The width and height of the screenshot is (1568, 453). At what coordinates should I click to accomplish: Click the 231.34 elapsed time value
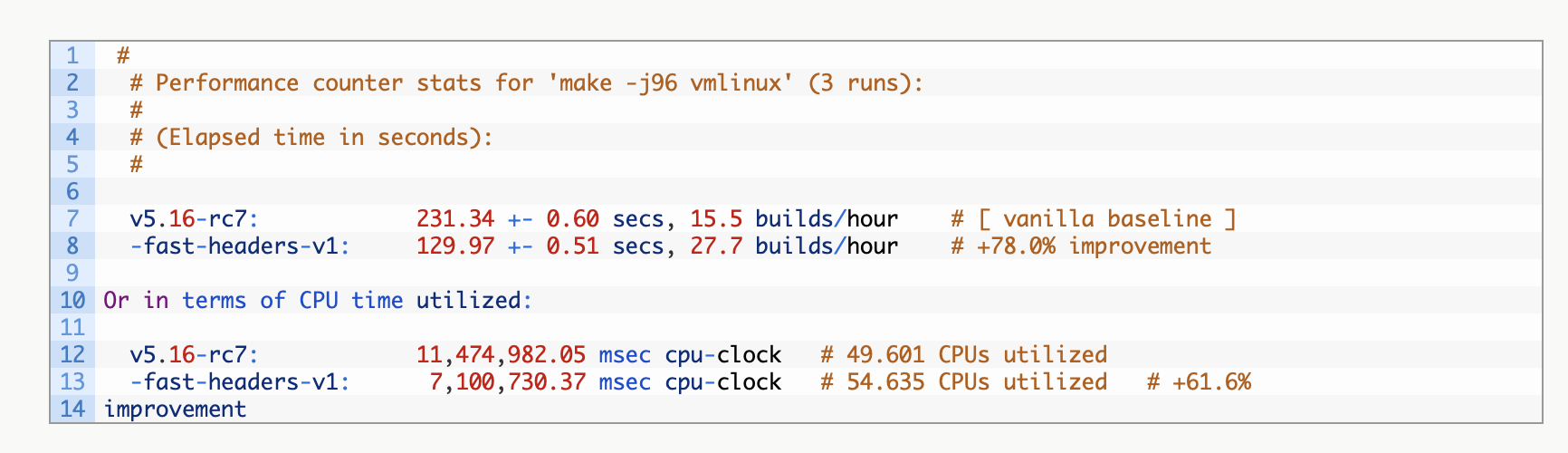coord(454,218)
